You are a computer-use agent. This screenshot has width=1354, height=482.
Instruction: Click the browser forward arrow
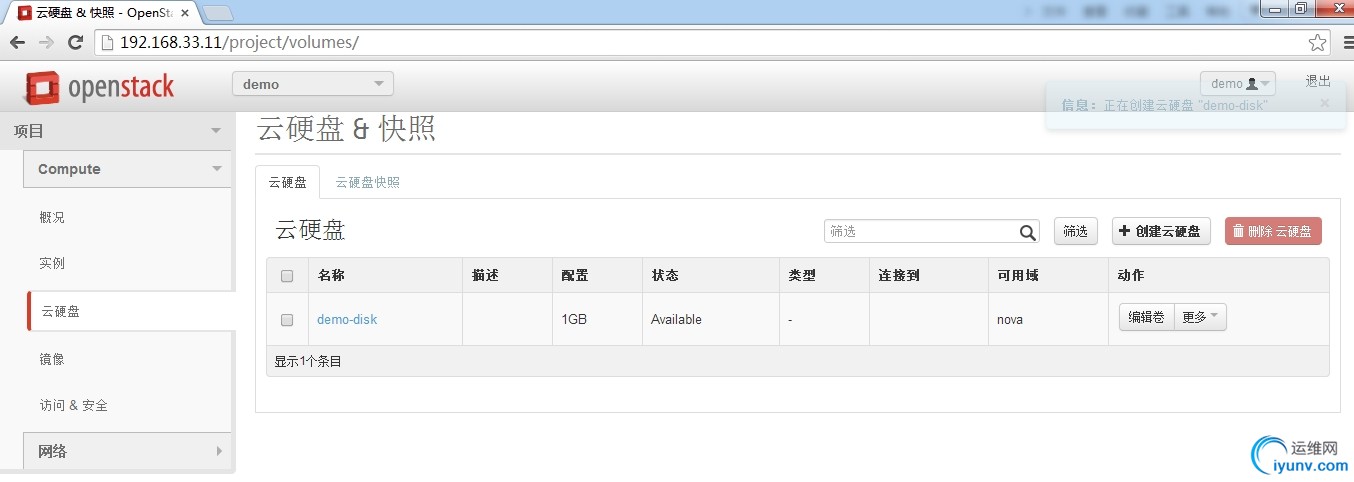[x=46, y=42]
